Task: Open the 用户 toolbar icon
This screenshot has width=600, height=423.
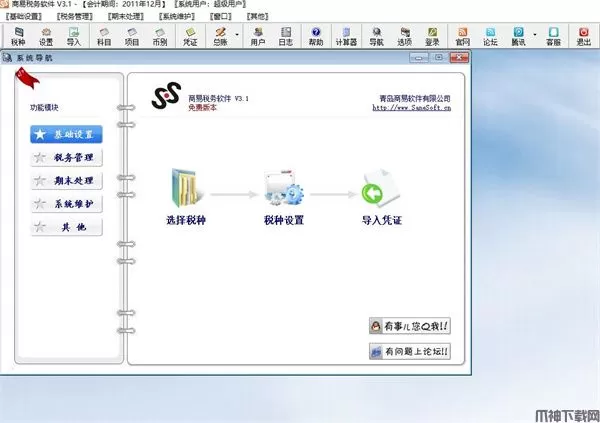Action: (258, 37)
